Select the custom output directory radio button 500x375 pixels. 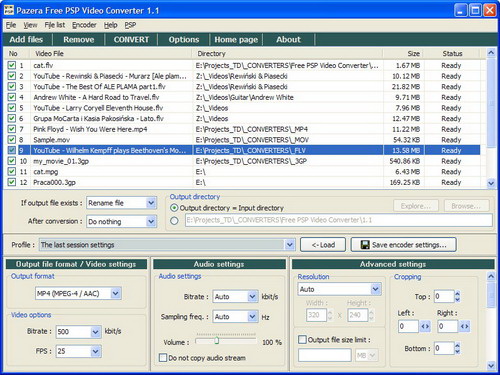click(174, 220)
